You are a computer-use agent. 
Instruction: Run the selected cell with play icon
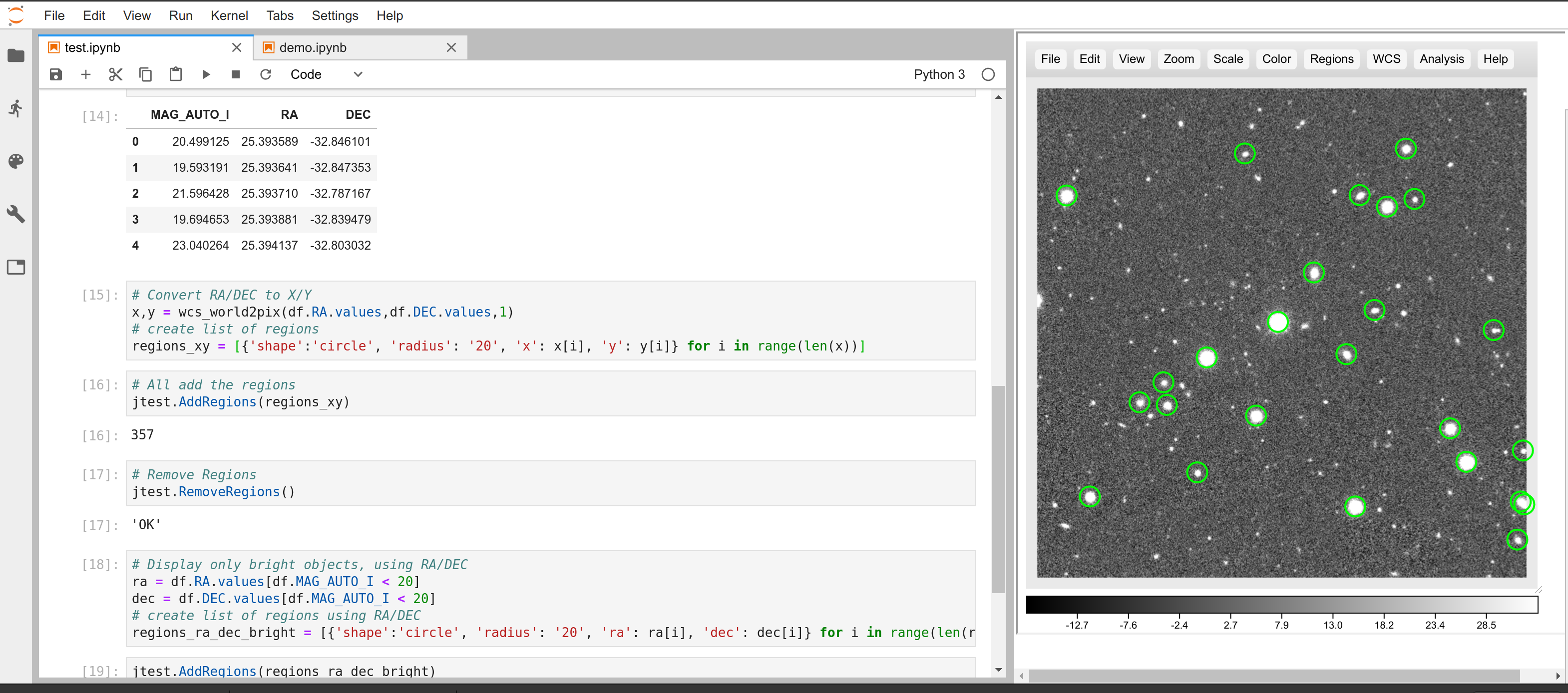tap(206, 74)
